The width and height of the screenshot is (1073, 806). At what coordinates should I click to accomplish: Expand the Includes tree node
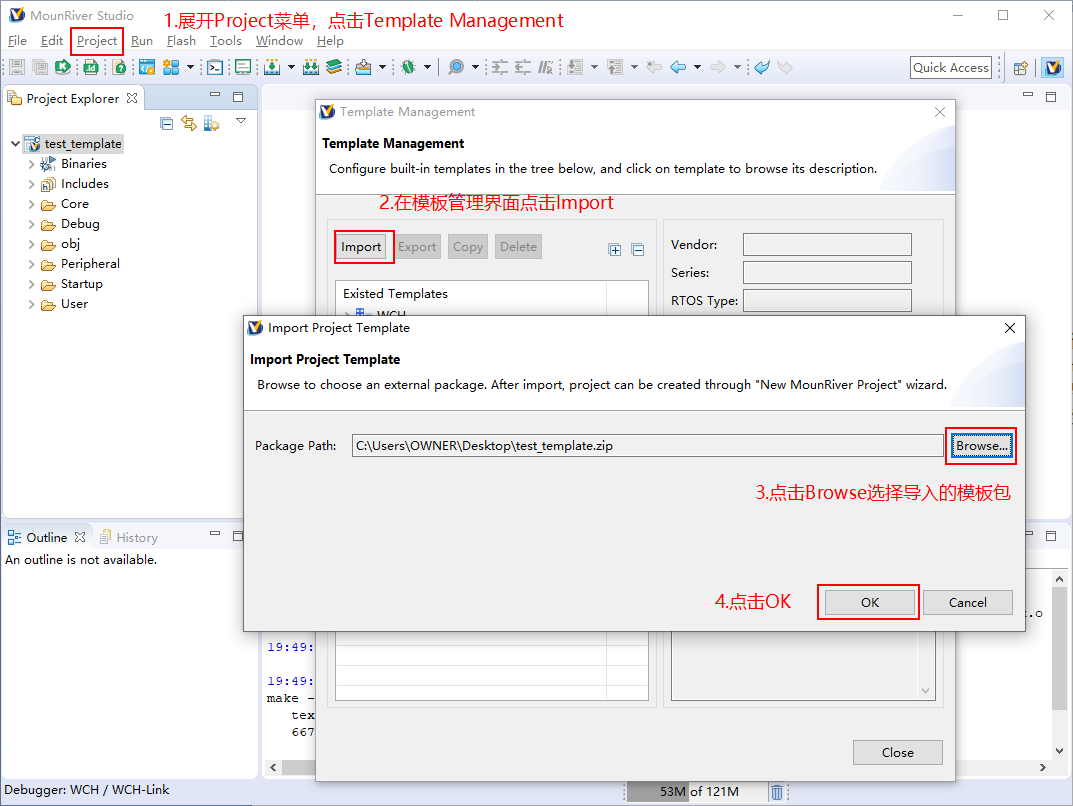[x=31, y=184]
